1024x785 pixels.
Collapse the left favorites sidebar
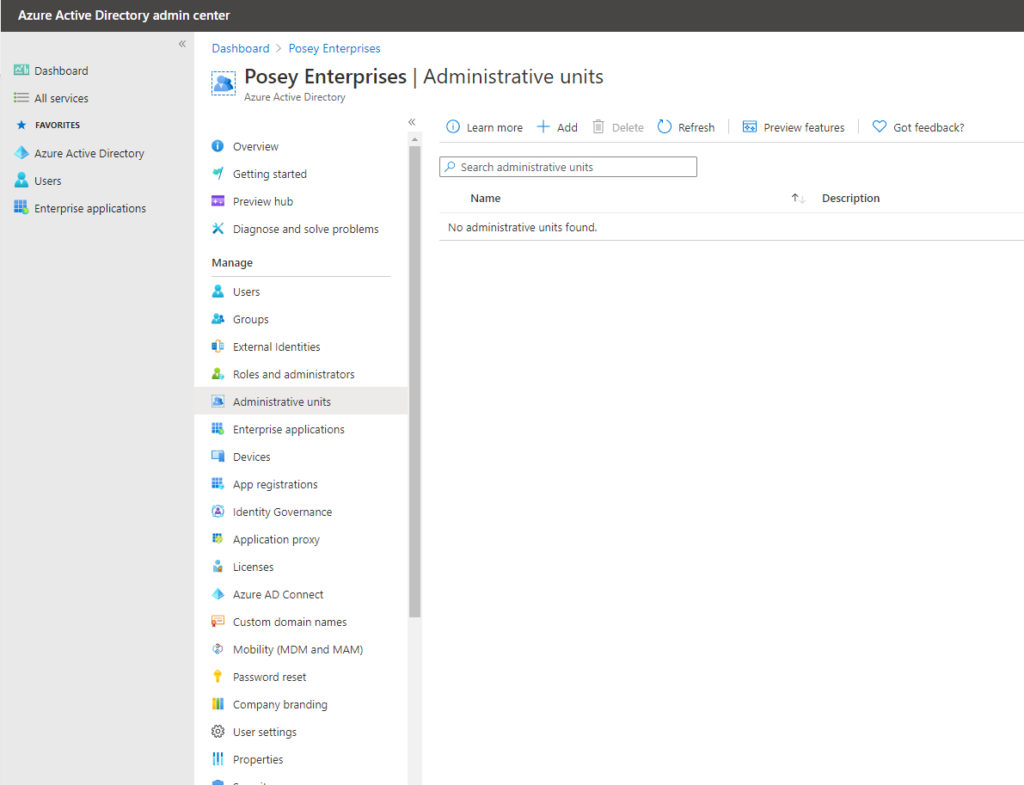[x=182, y=44]
